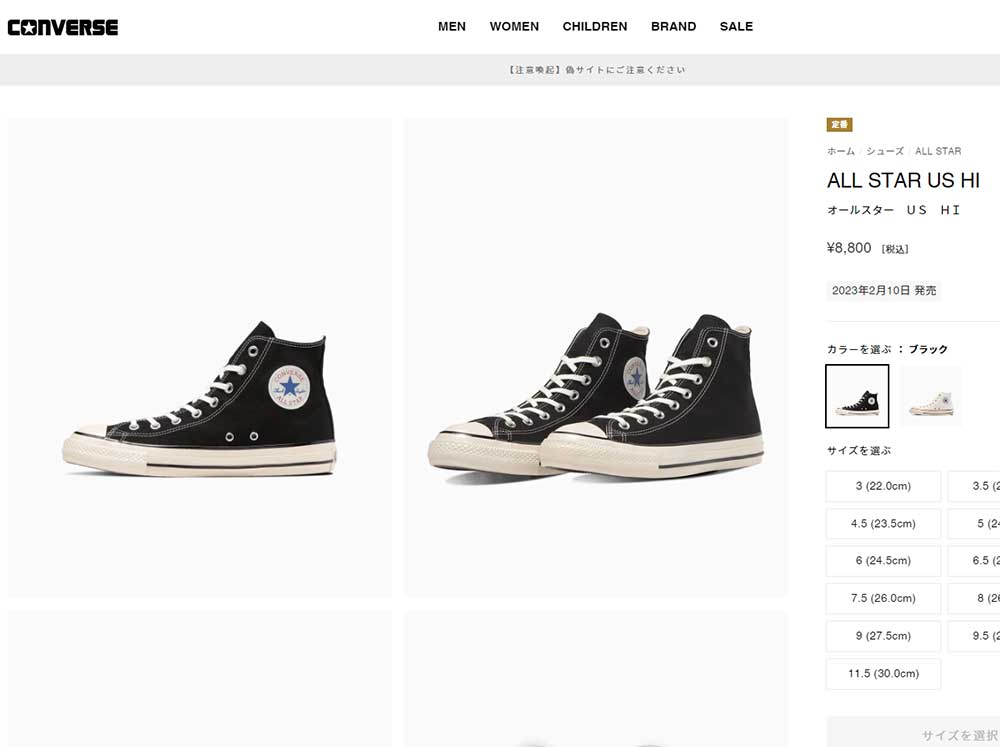Viewport: 1000px width, 747px height.
Task: Choose size 4.5 (23.5cm)
Action: (883, 524)
